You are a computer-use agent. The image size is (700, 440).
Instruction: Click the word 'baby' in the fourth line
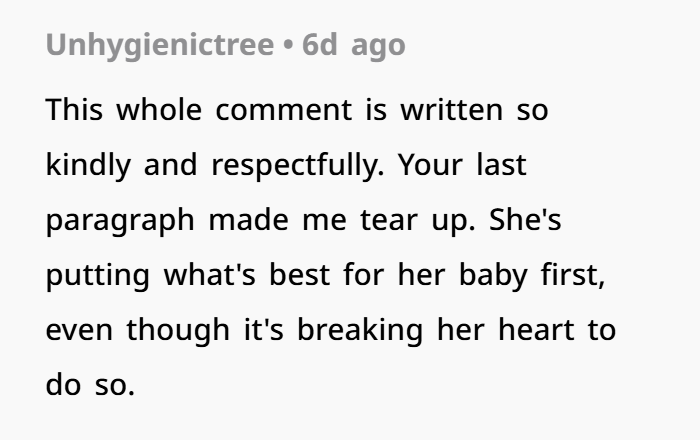pyautogui.click(x=493, y=276)
